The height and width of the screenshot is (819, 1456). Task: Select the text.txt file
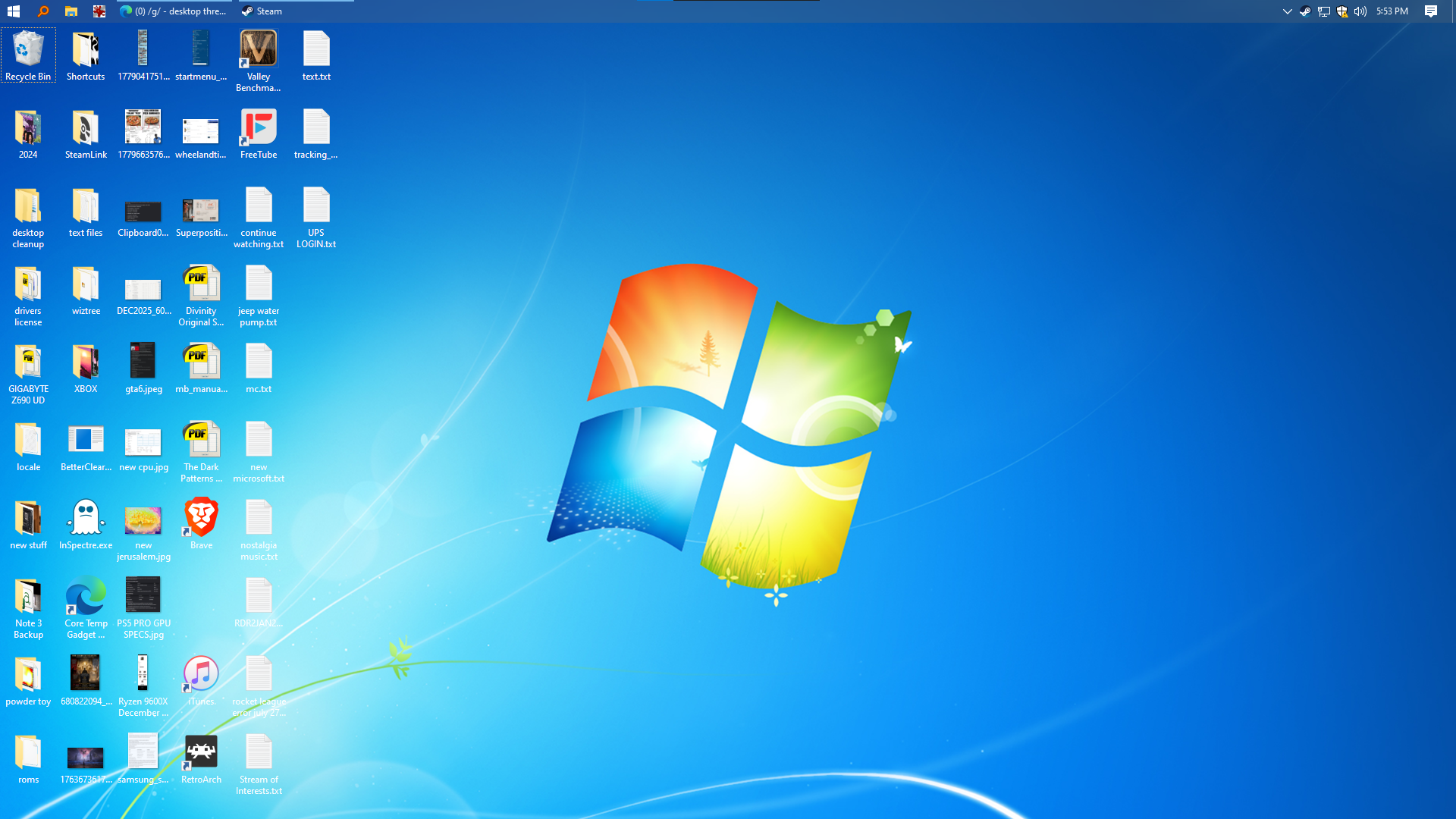point(316,55)
